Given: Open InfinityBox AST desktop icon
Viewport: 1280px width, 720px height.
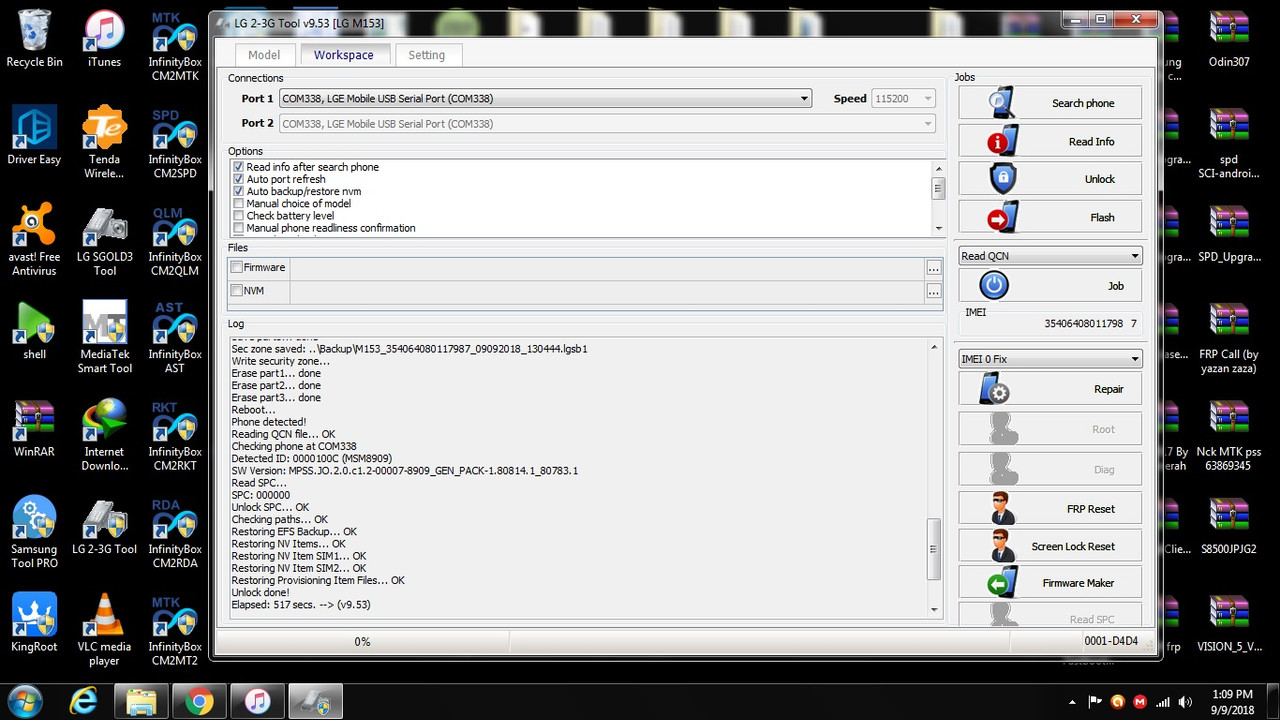Looking at the screenshot, I should 174,337.
